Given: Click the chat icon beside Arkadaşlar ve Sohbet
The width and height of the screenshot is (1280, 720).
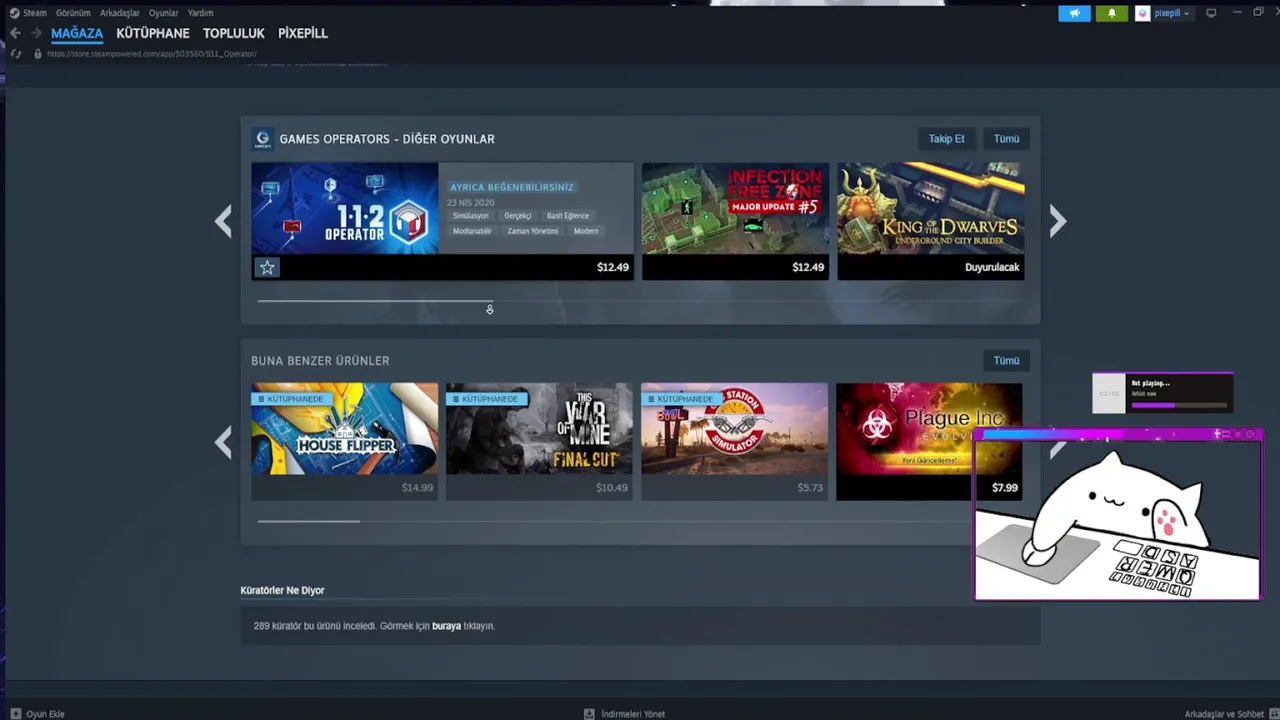Looking at the screenshot, I should (1273, 714).
